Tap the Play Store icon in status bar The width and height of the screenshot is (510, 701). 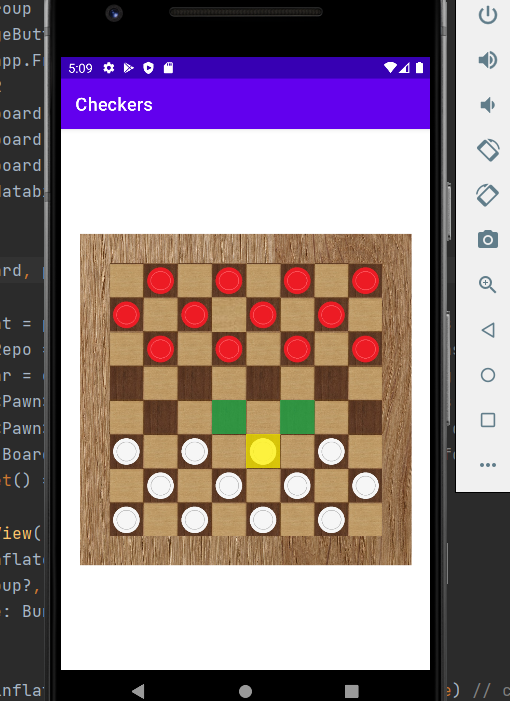(129, 68)
